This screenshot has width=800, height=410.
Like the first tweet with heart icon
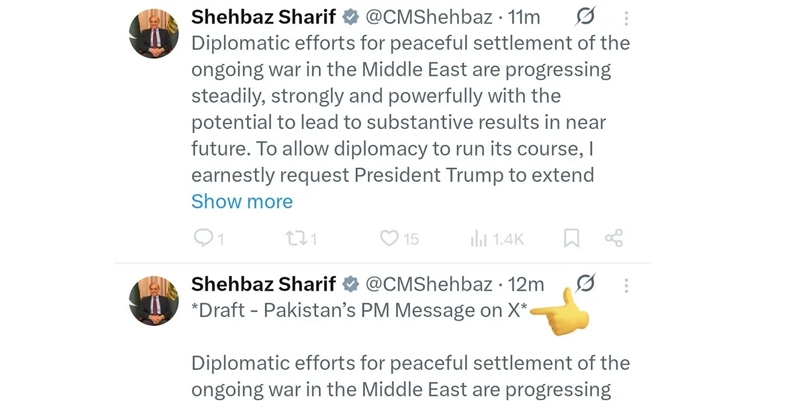point(390,238)
